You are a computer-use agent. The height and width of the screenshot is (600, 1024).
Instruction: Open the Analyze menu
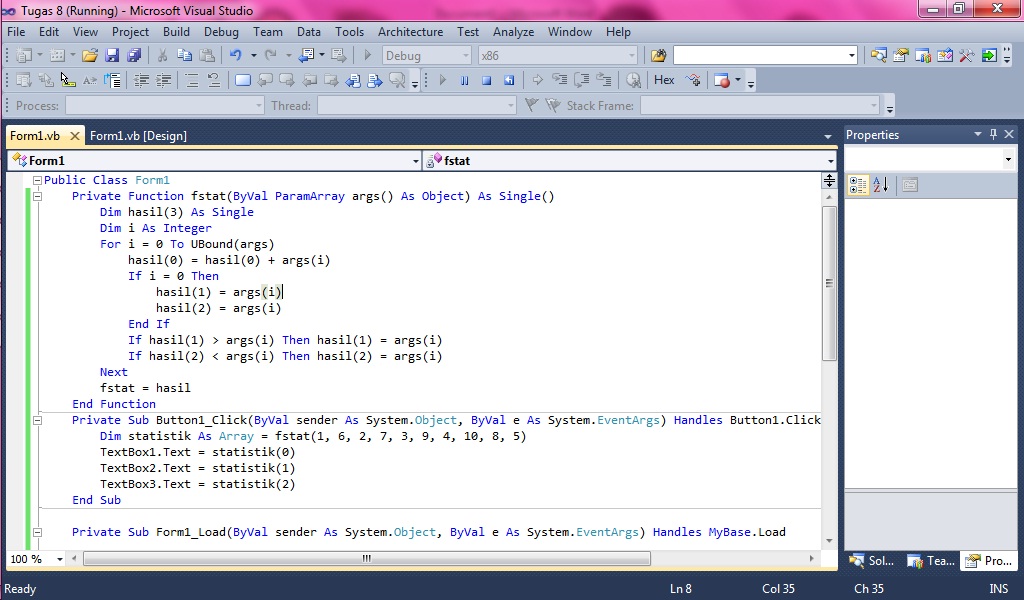(x=513, y=31)
